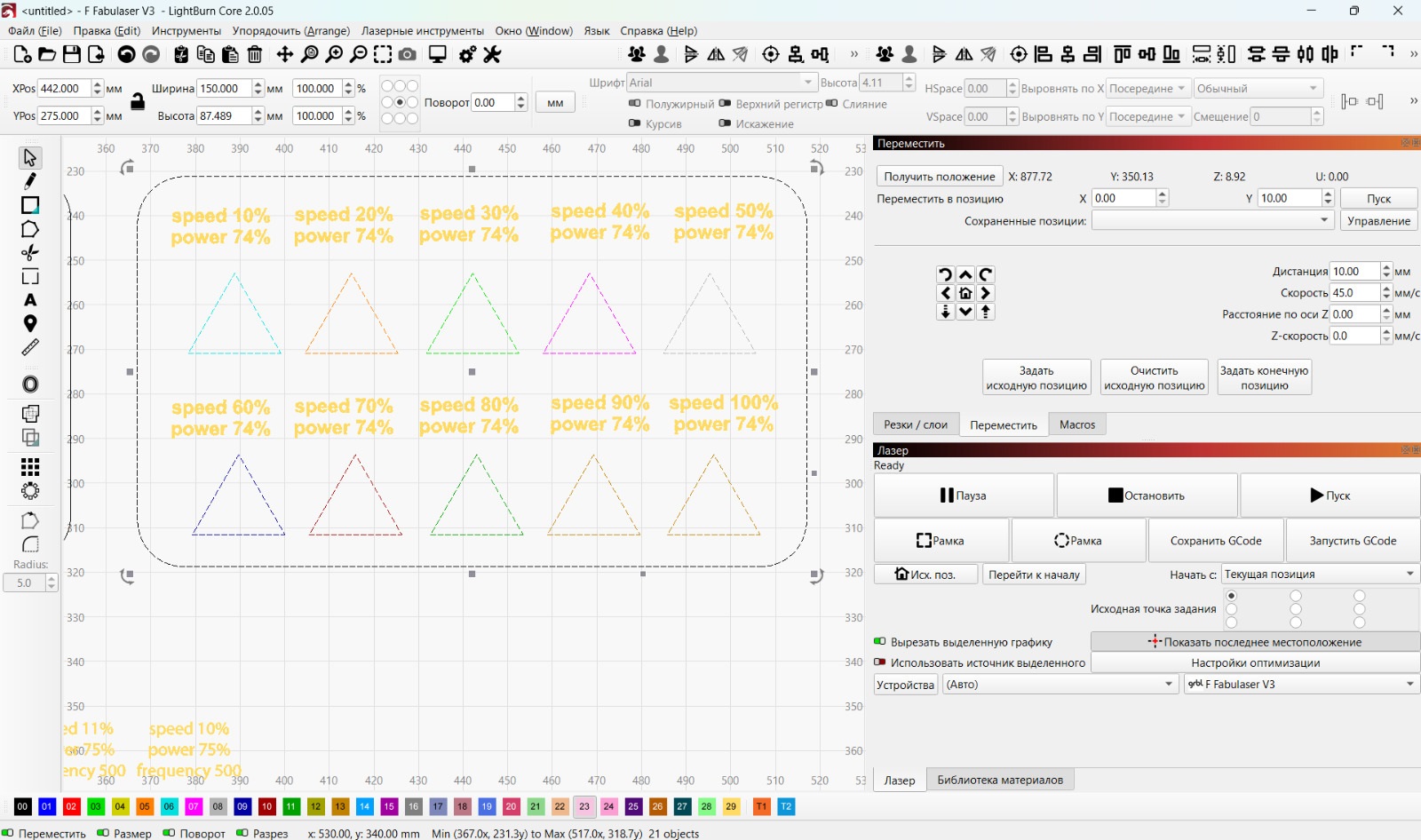The width and height of the screenshot is (1421, 840).
Task: Select the Rectangle drawing tool
Action: [30, 205]
